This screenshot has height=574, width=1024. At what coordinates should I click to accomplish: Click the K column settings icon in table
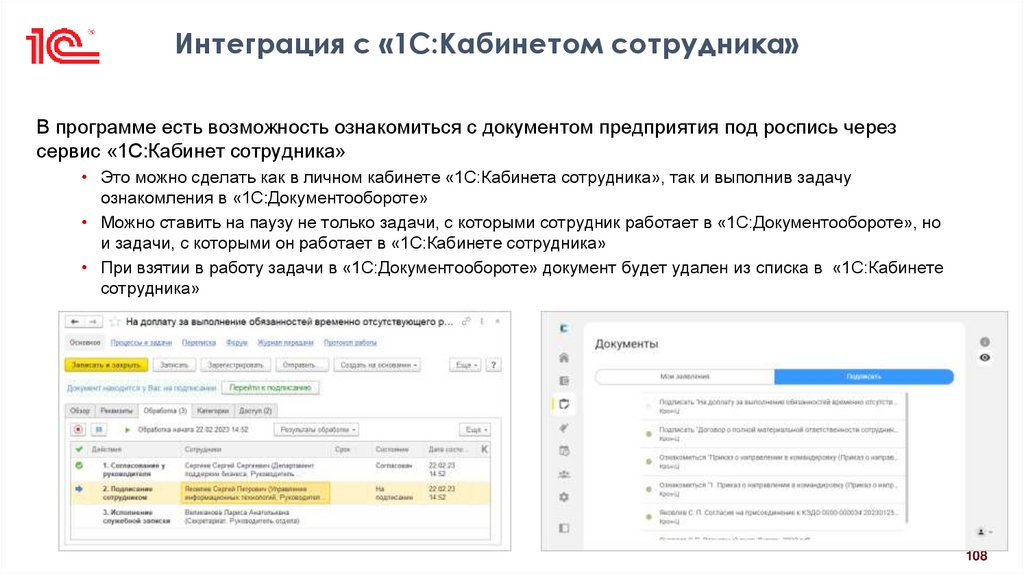[484, 449]
